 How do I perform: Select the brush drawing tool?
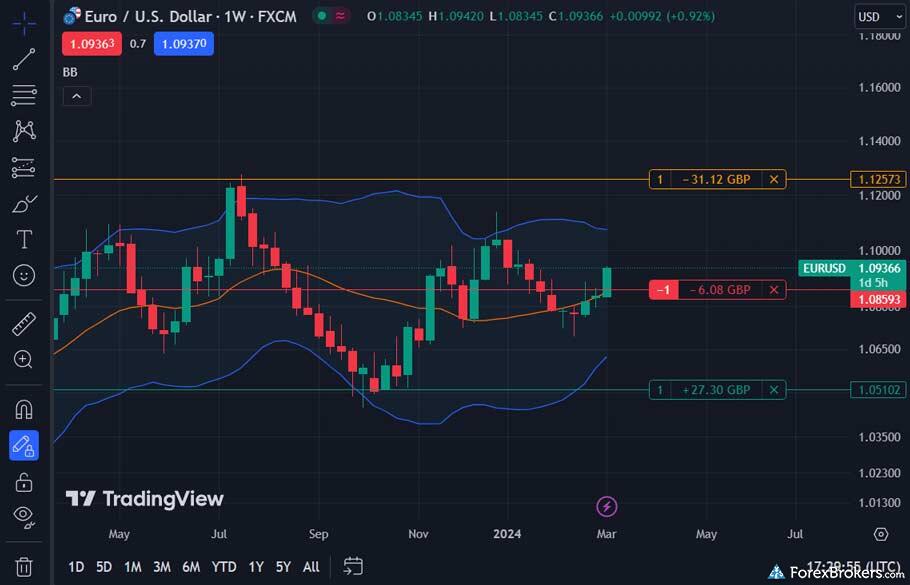pyautogui.click(x=24, y=204)
